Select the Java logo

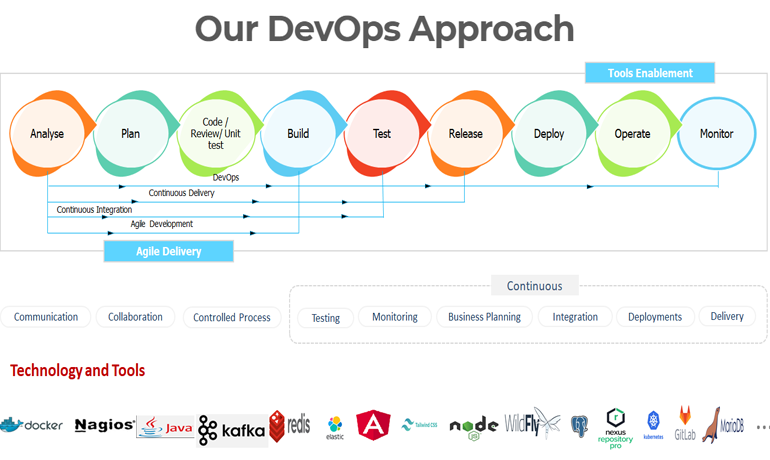(165, 426)
